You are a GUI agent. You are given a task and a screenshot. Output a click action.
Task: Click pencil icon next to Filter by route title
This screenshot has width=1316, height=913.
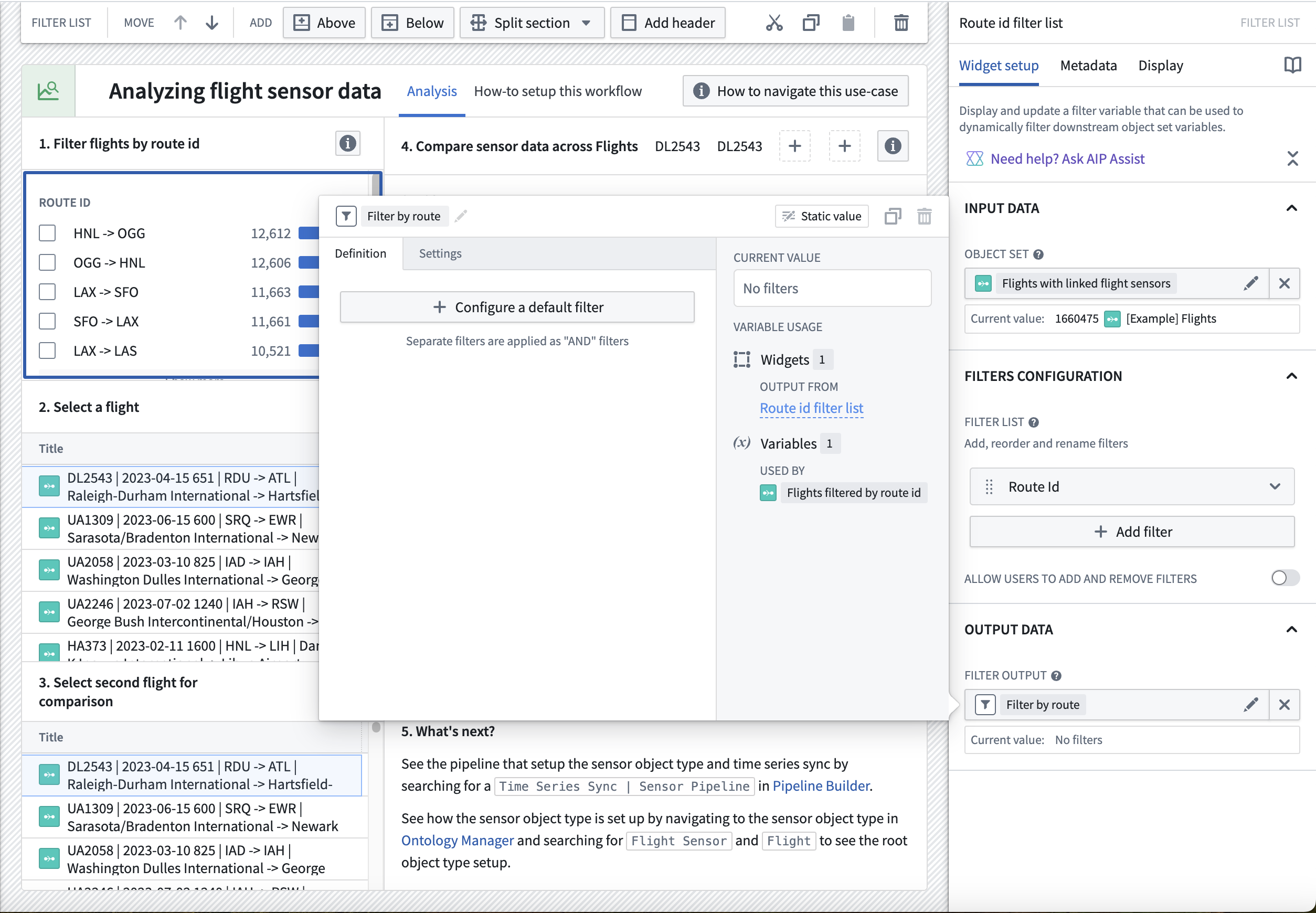(x=461, y=216)
